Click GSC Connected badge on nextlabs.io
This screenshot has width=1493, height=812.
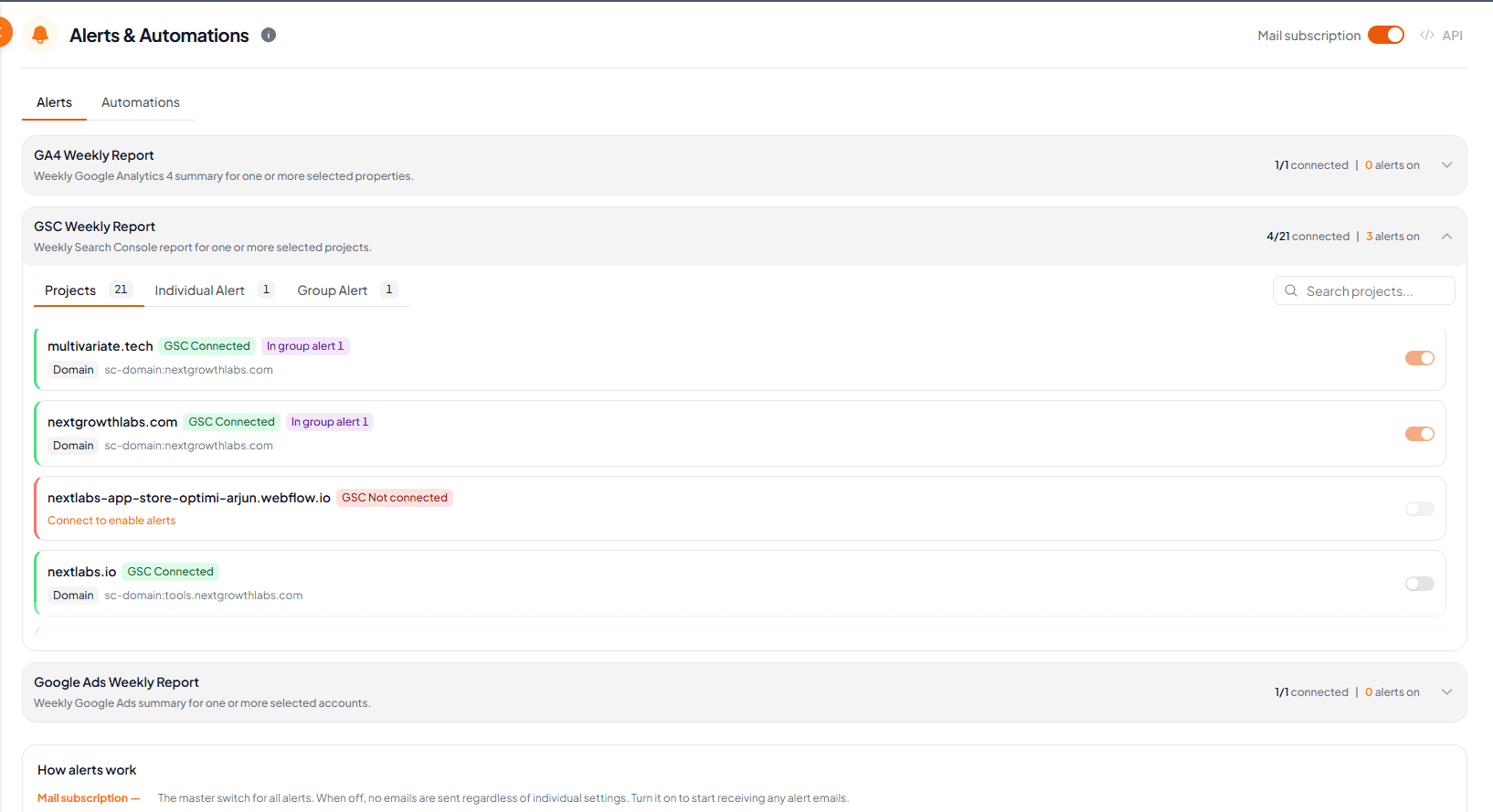click(171, 572)
